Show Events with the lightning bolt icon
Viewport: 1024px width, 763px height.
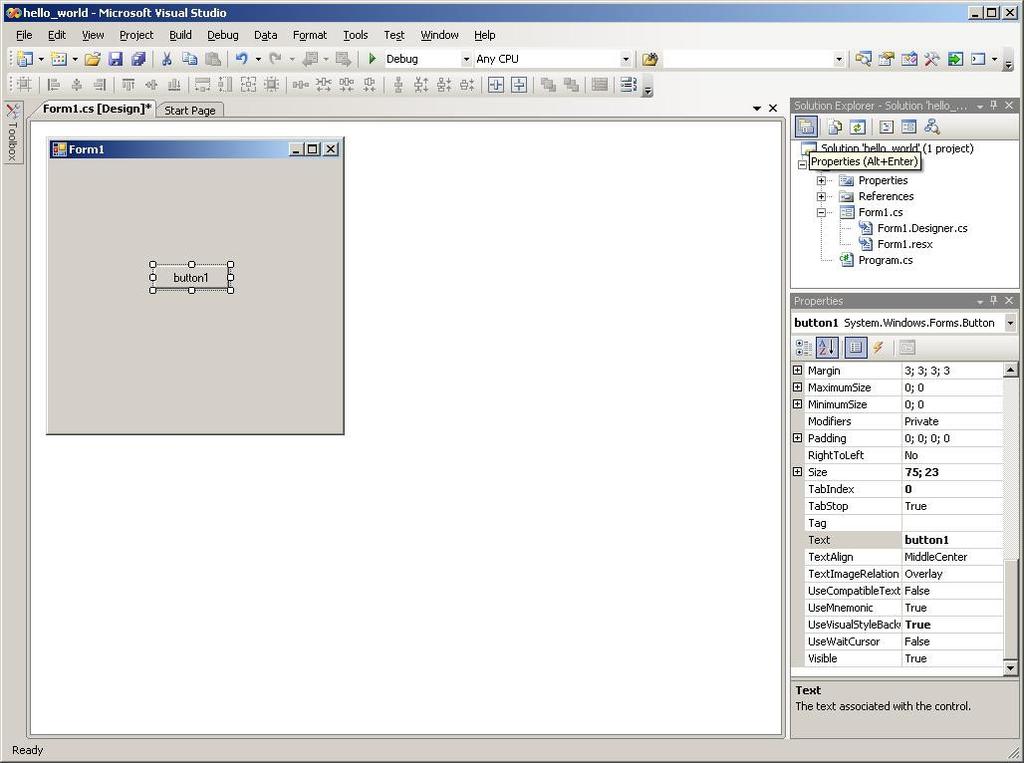pyautogui.click(x=878, y=348)
